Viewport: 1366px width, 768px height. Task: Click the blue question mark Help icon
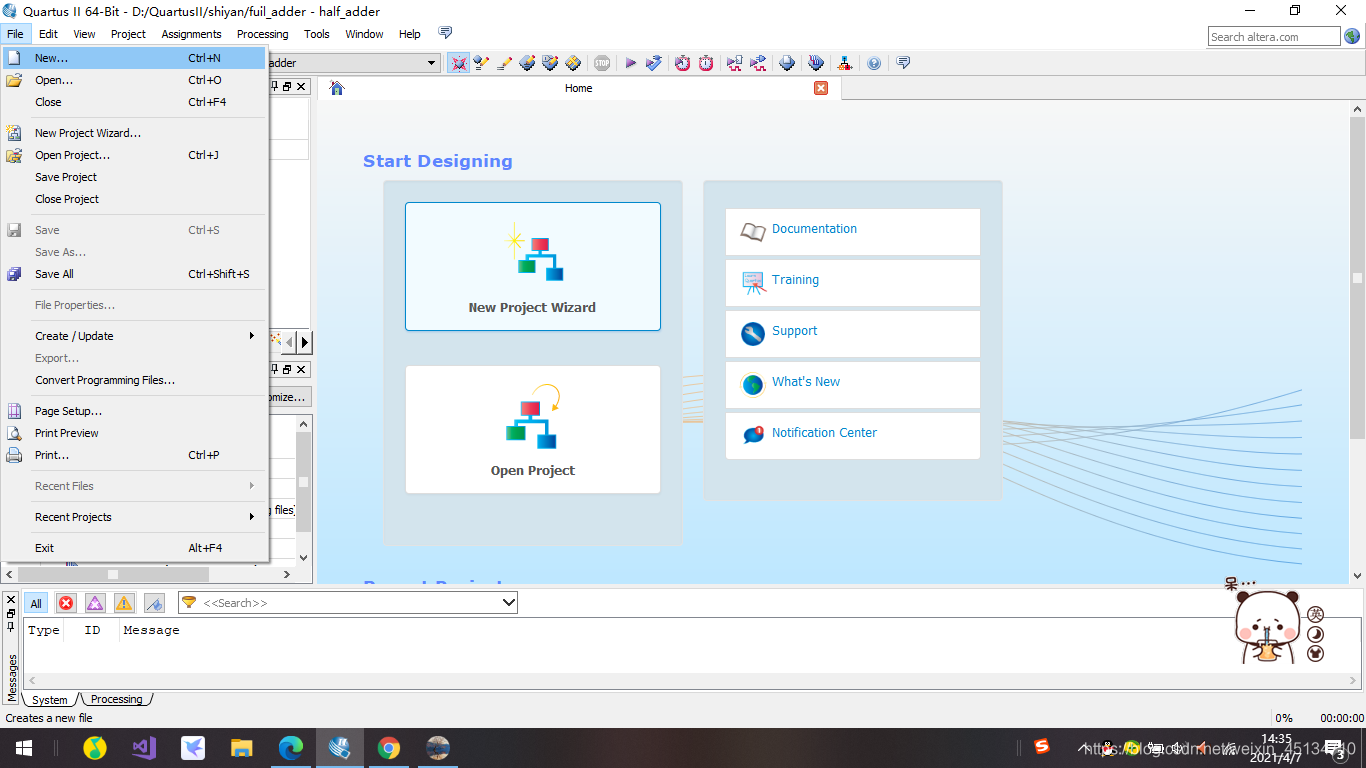tap(874, 63)
